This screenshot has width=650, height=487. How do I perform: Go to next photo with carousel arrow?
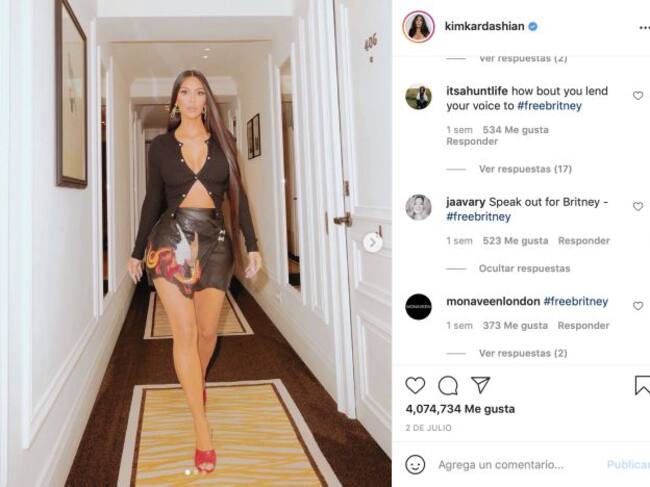click(x=373, y=242)
